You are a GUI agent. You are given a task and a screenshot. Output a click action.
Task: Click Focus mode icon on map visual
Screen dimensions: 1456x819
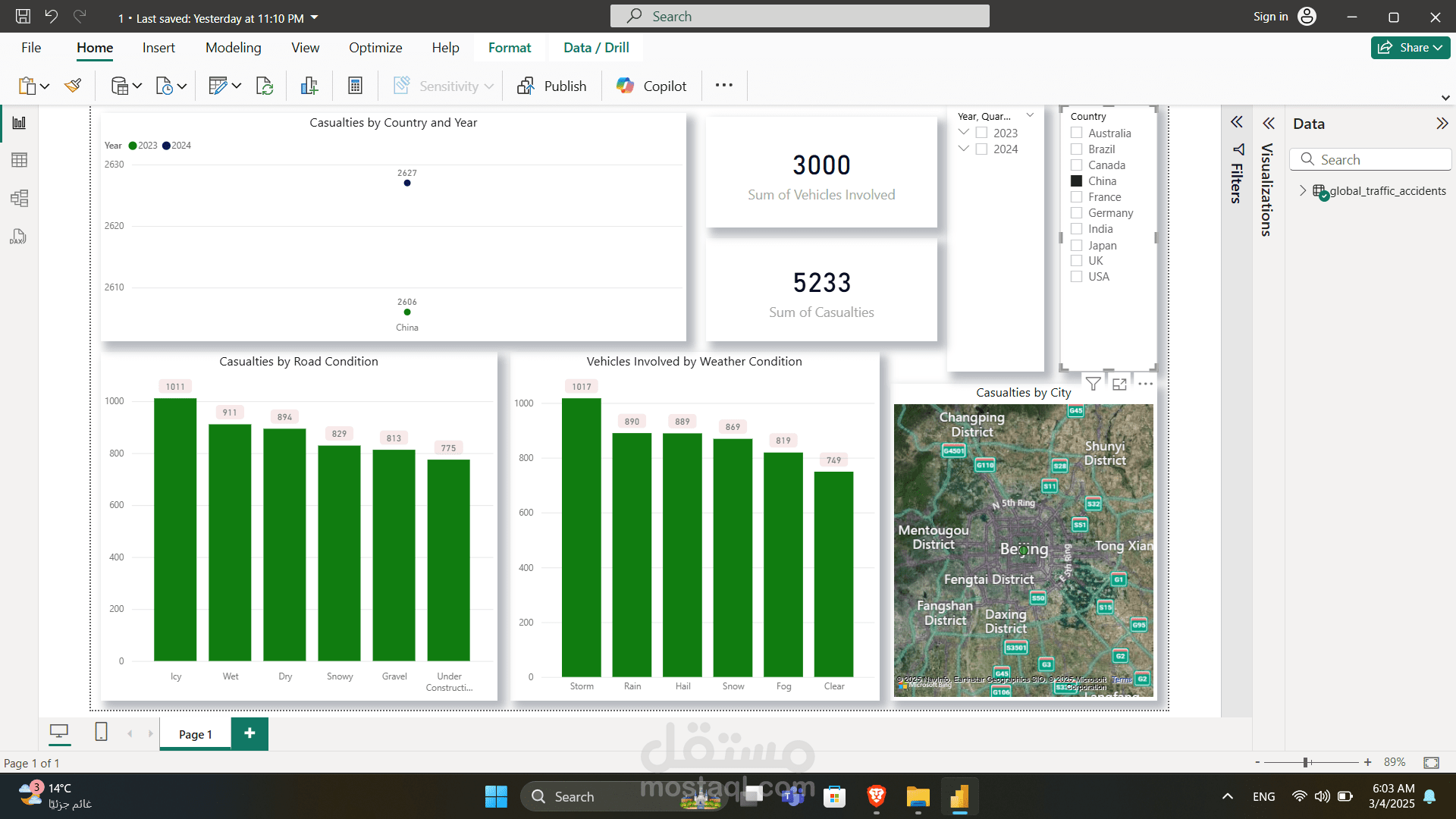coord(1119,384)
